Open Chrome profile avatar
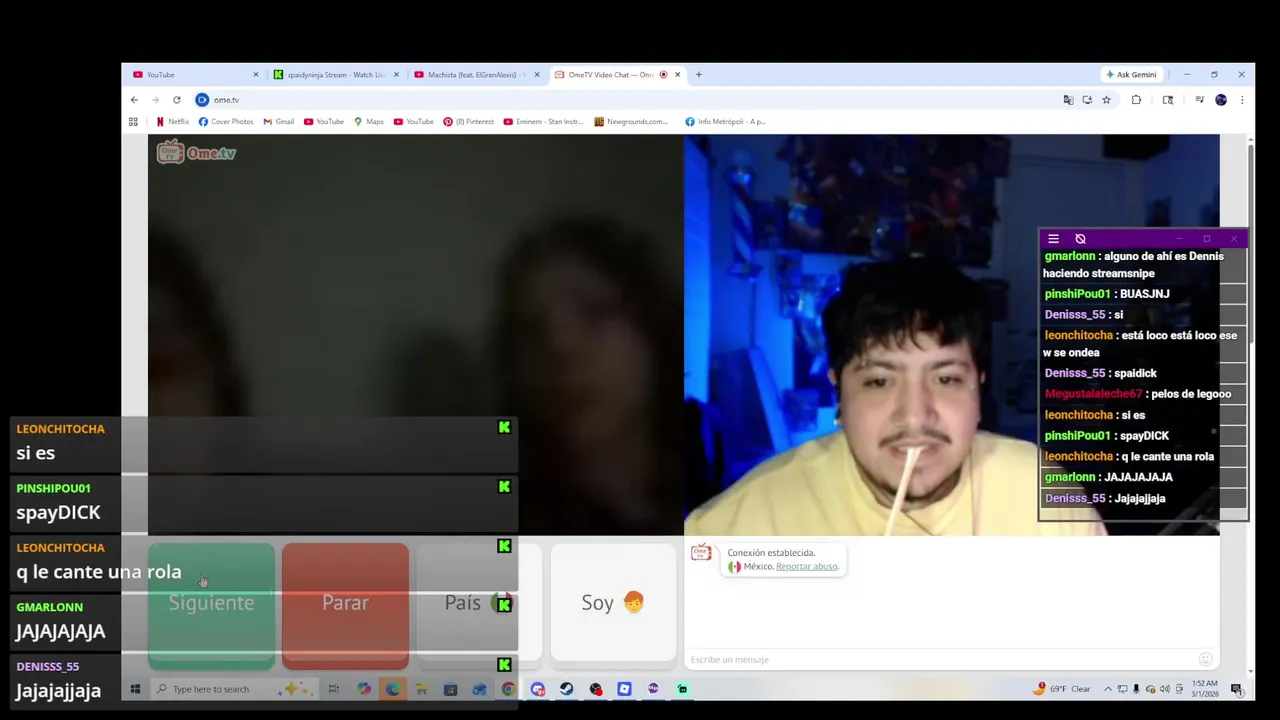1280x720 pixels. tap(1221, 100)
